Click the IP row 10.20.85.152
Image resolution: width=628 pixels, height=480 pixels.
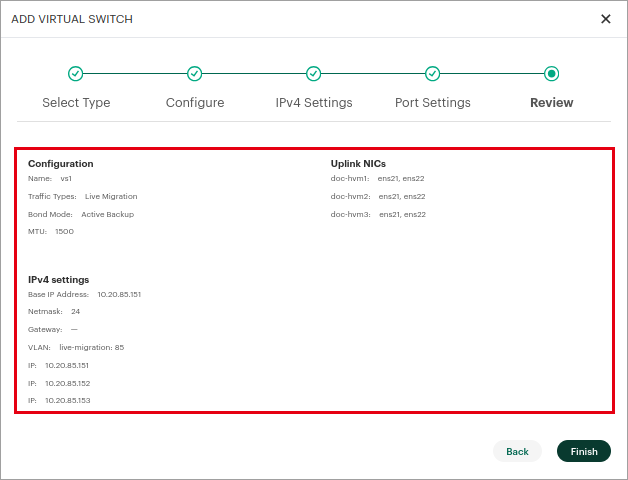[x=59, y=383]
